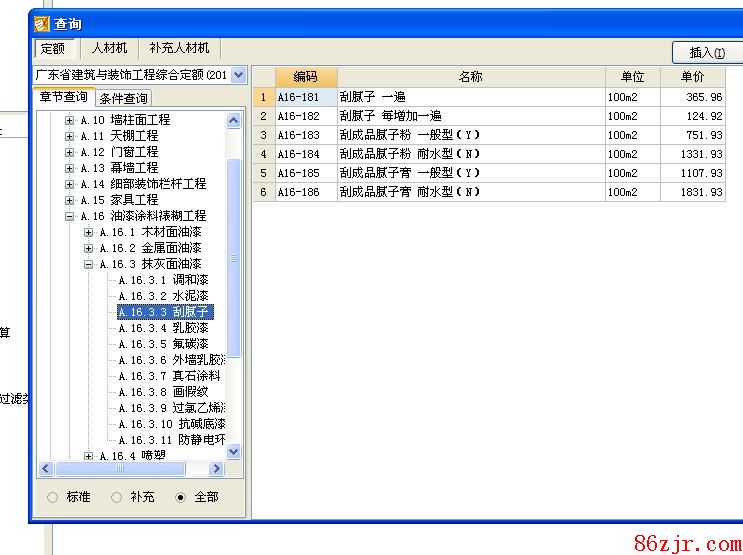The height and width of the screenshot is (555, 743).
Task: Click the 编码 column header
Action: pyautogui.click(x=305, y=77)
